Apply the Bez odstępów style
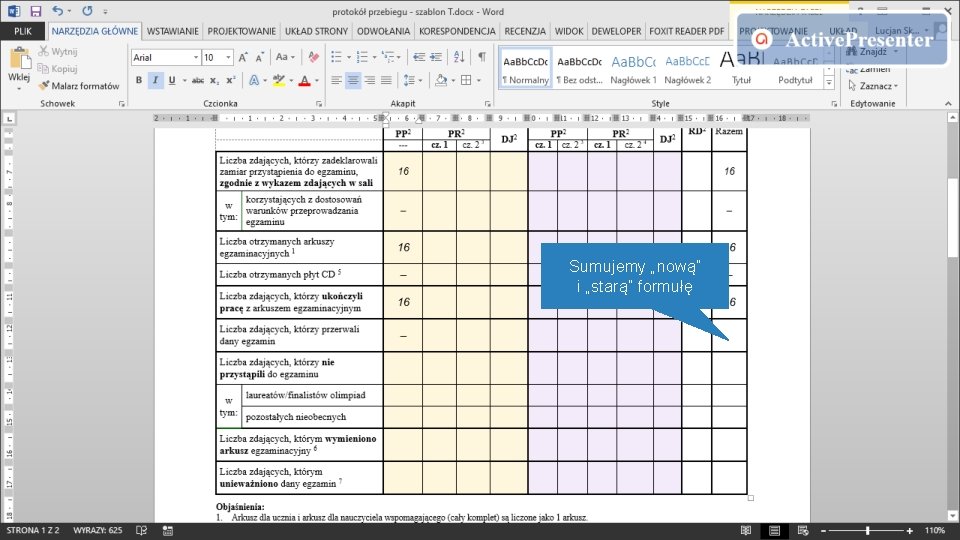This screenshot has height=540, width=960. coord(579,68)
